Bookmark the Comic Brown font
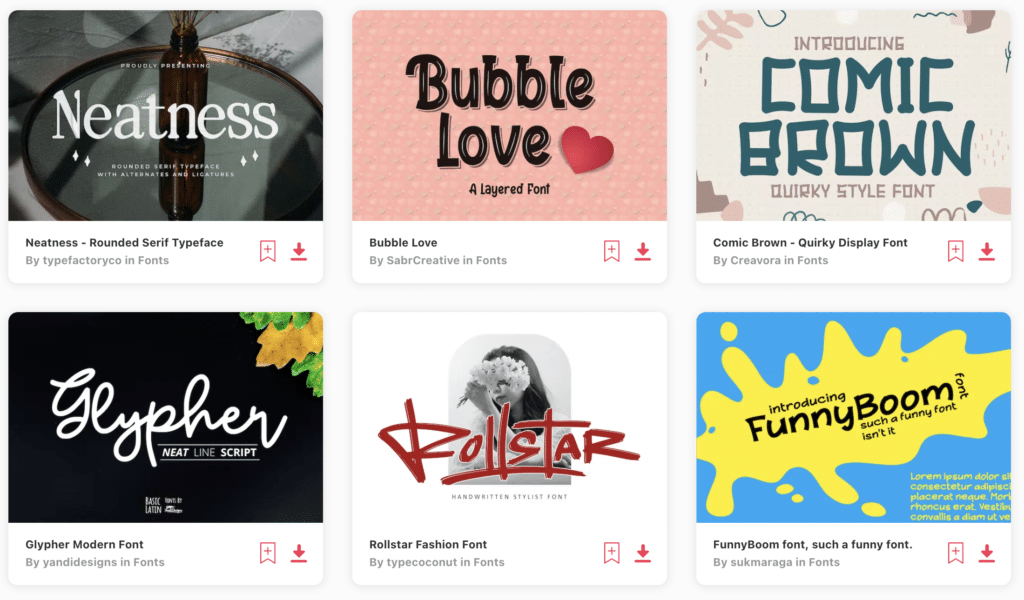Screen dimensions: 1024x600 [955, 251]
